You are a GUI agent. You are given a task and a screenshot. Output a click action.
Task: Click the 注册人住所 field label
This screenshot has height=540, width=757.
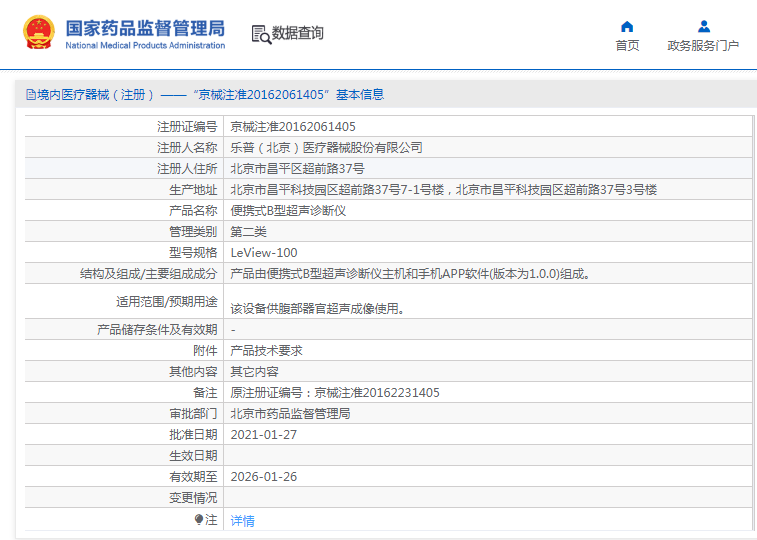tap(187, 169)
